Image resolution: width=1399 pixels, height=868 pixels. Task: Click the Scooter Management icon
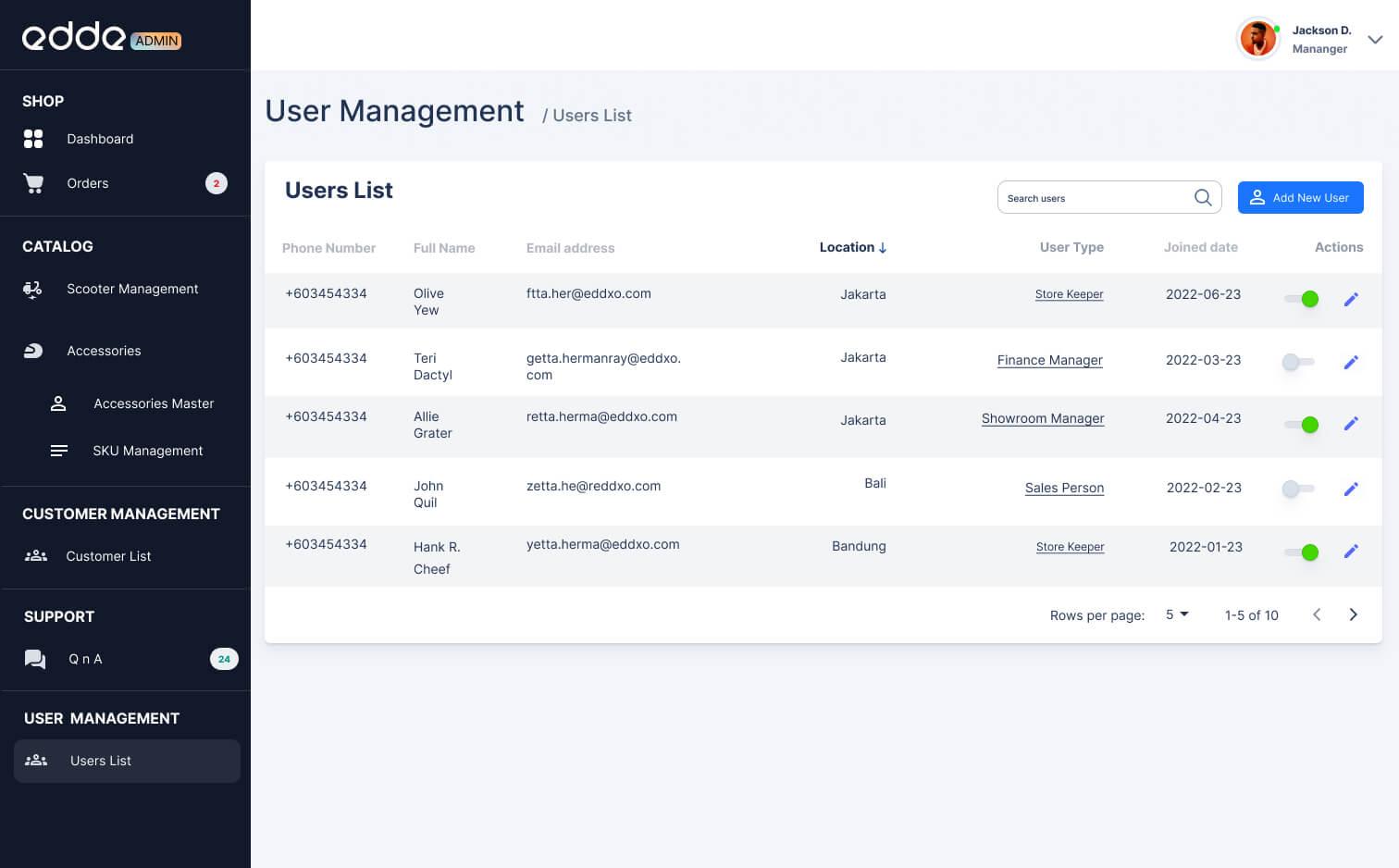[32, 290]
